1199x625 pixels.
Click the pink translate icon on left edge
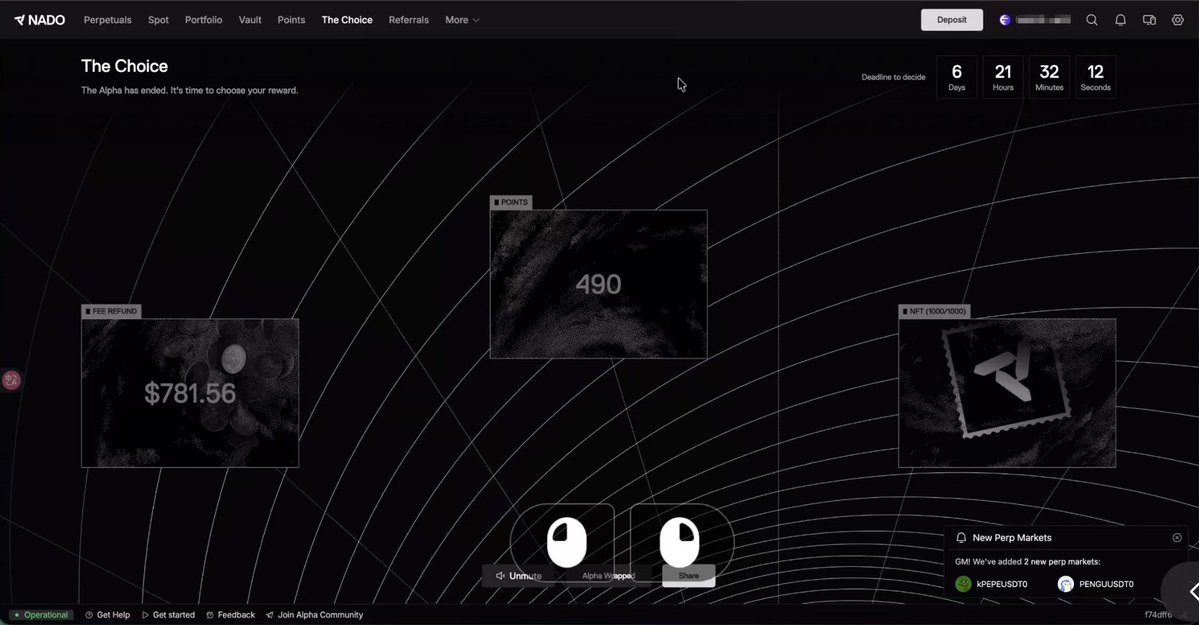pyautogui.click(x=11, y=380)
